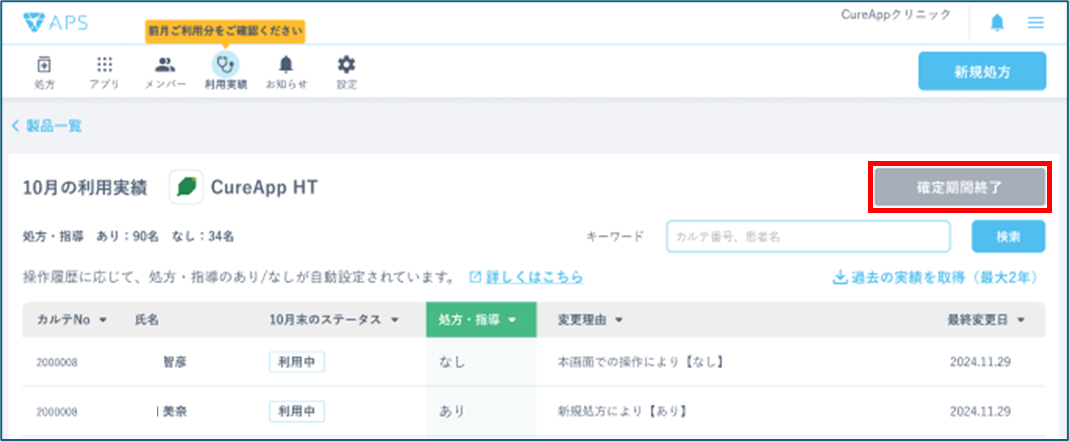Screen dimensions: 1069x441
Task: Click the 利用中 badge in 美奈 row
Action: pos(297,412)
